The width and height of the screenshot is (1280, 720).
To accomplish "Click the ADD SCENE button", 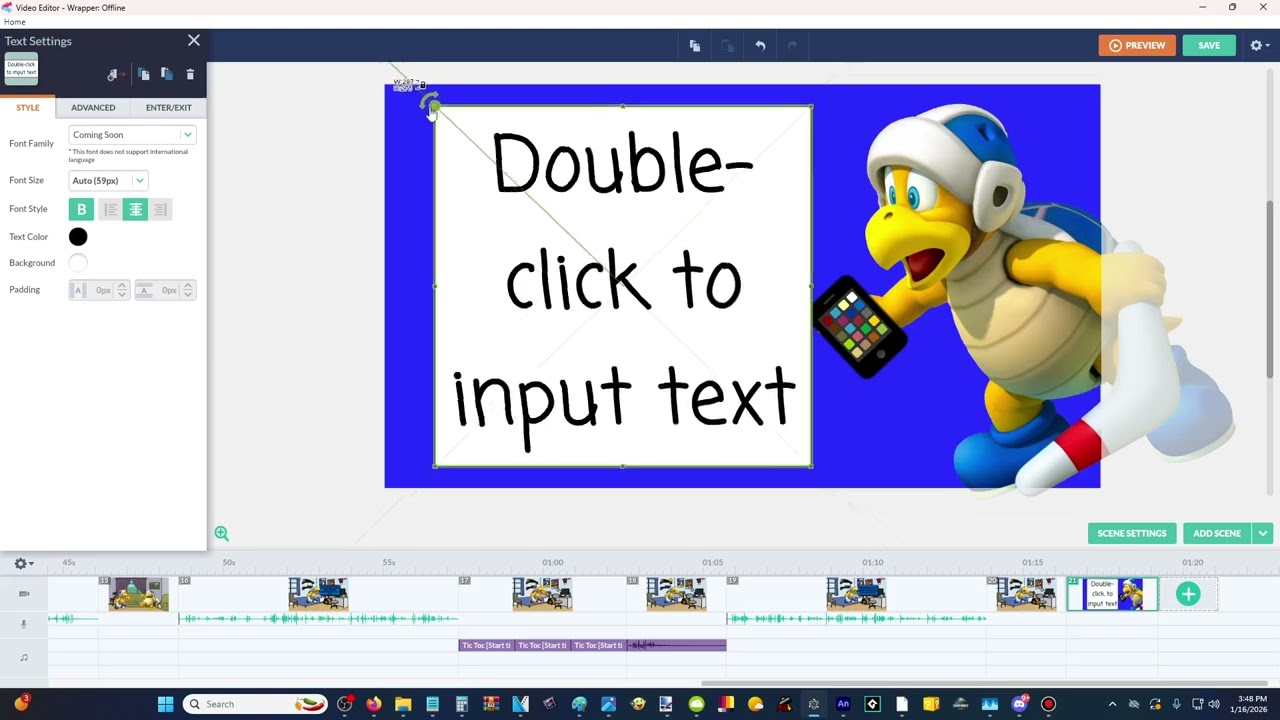I will (x=1217, y=533).
